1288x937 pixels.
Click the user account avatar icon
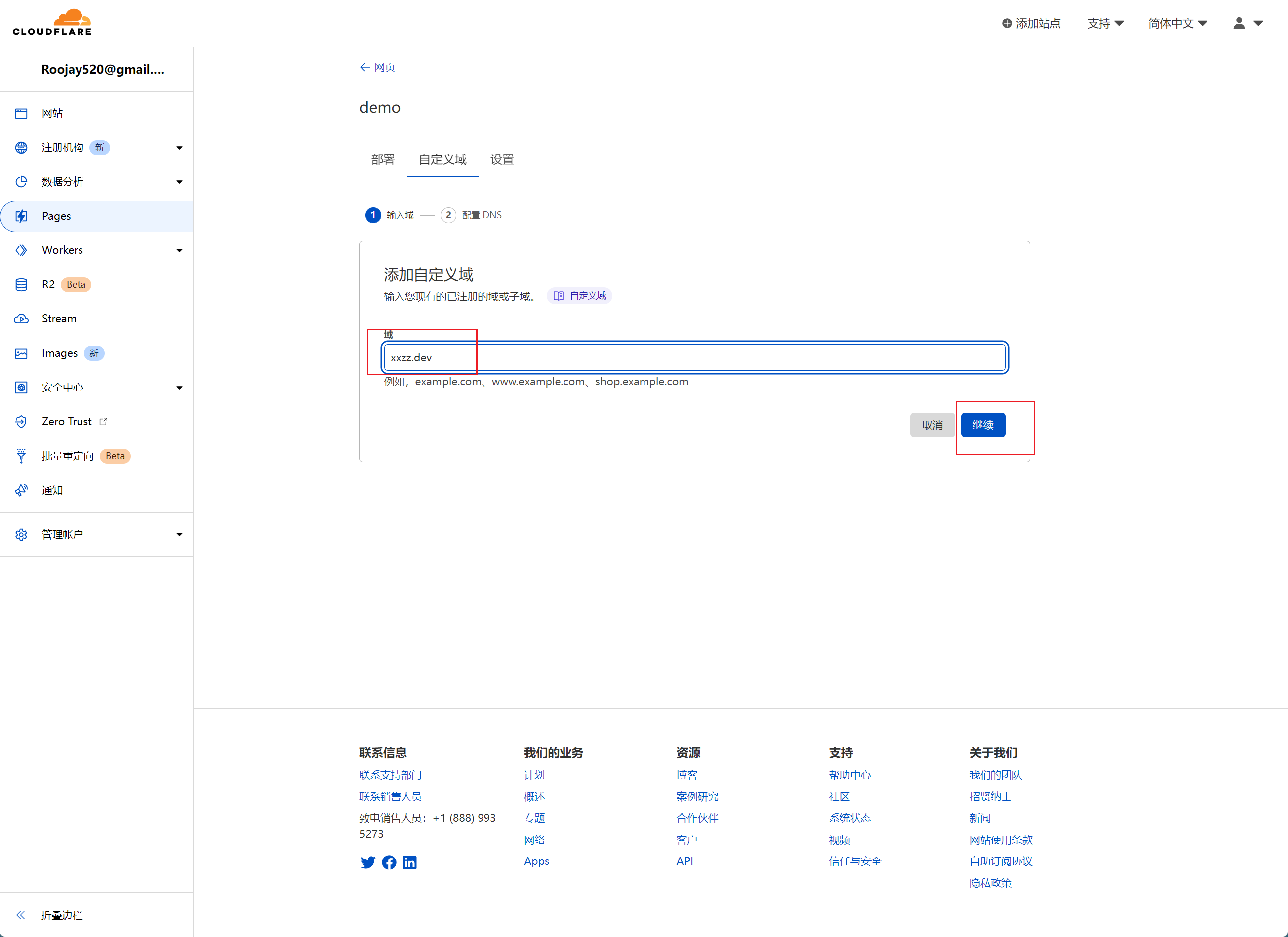coord(1239,23)
